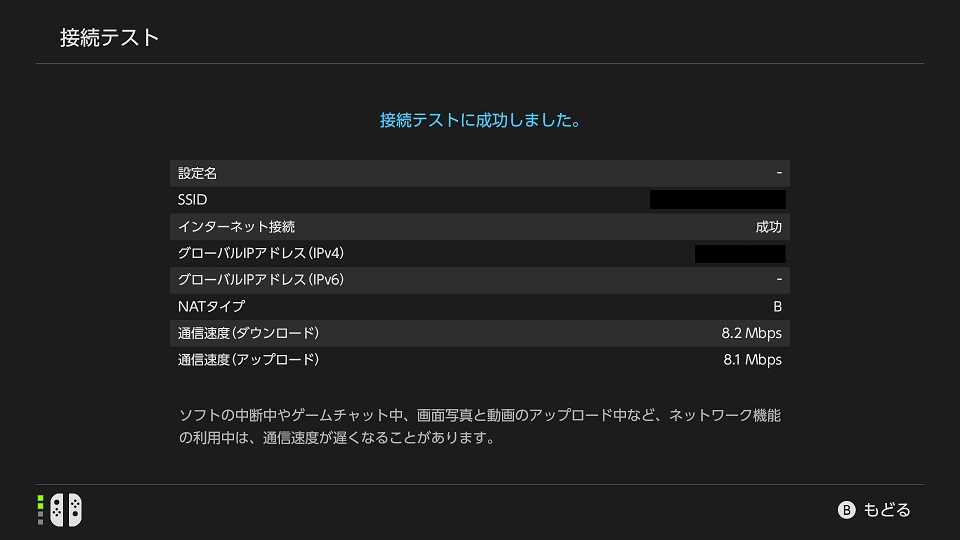Click the 接続テスト page title
The width and height of the screenshot is (960, 540).
click(x=110, y=38)
